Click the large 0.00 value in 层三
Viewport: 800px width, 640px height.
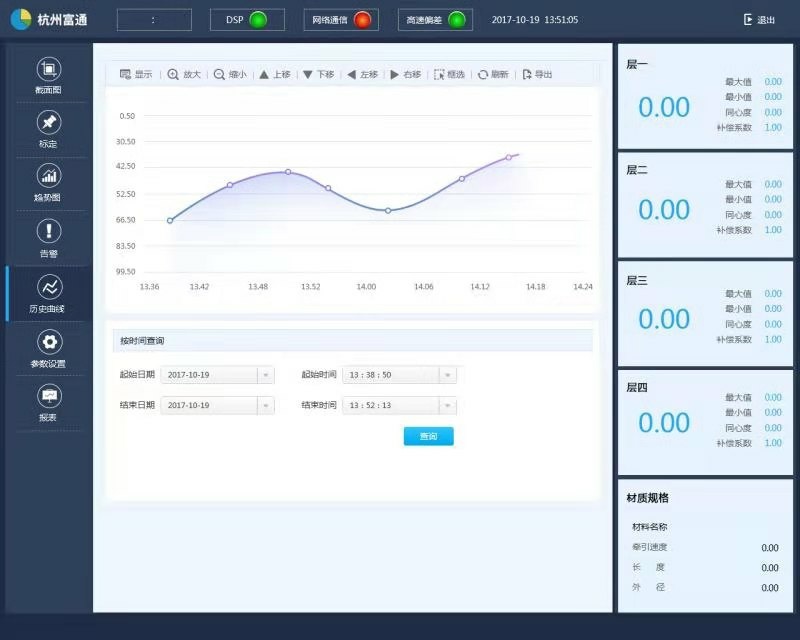[x=664, y=319]
